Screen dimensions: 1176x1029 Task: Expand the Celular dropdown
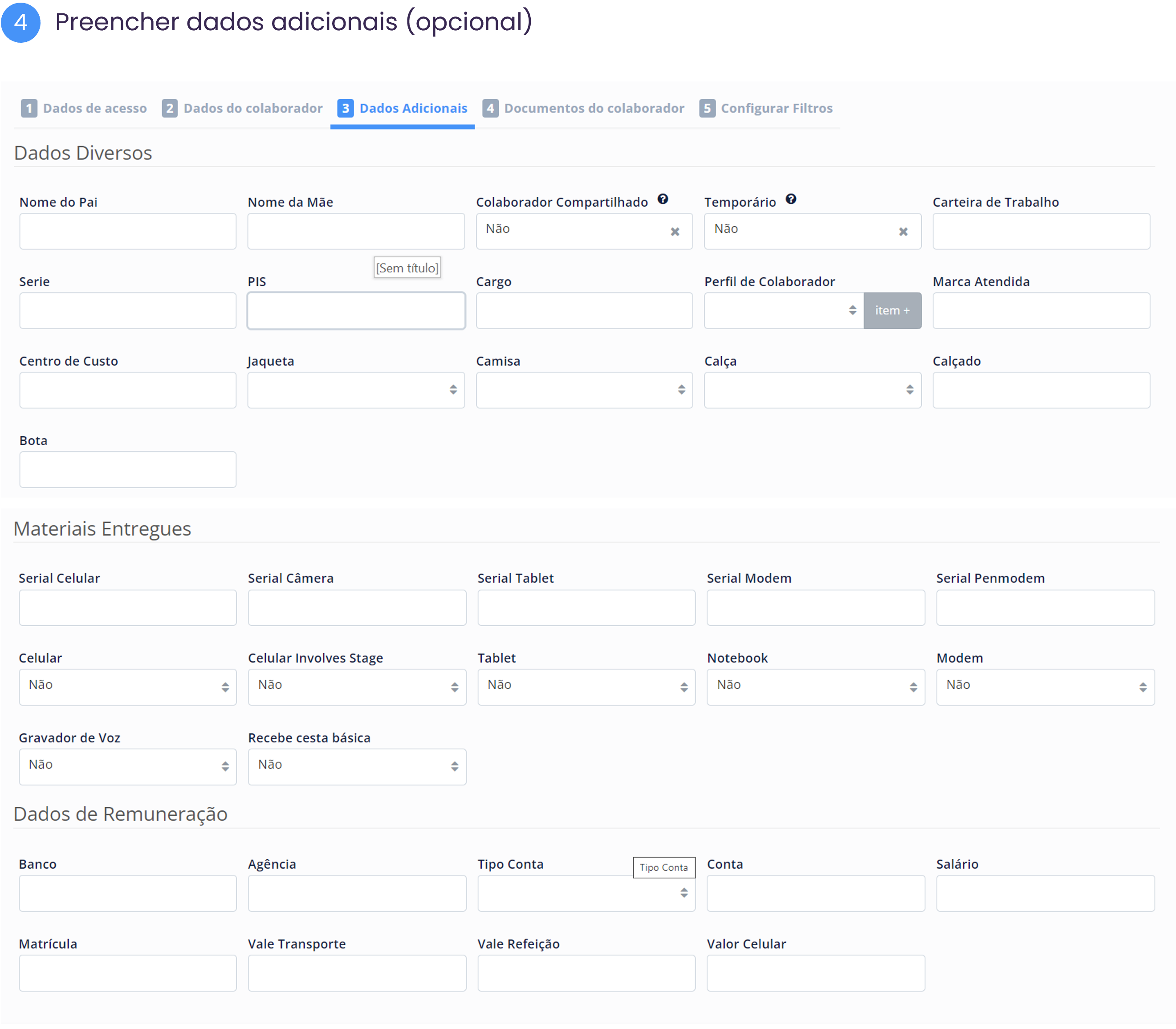tap(127, 687)
